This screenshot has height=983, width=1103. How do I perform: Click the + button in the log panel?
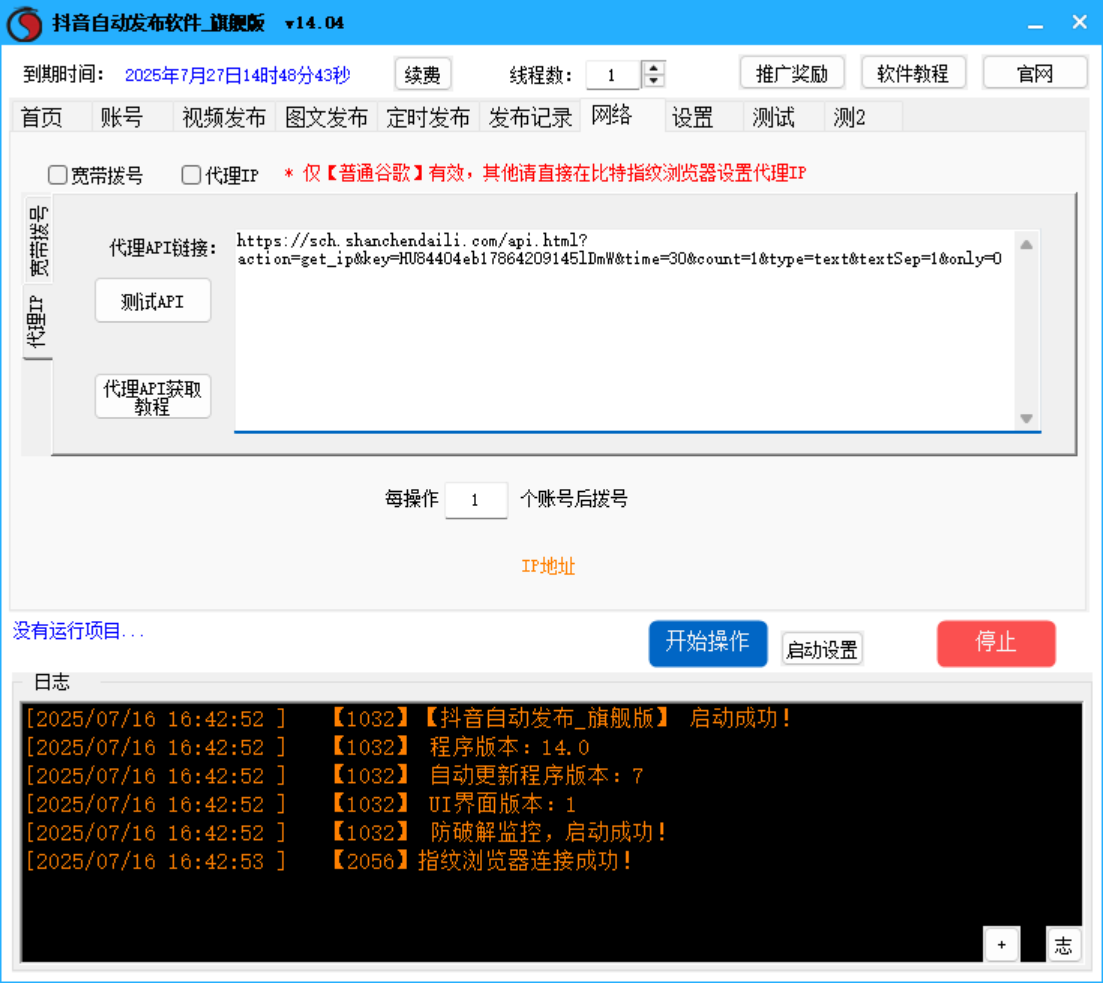pyautogui.click(x=1001, y=944)
